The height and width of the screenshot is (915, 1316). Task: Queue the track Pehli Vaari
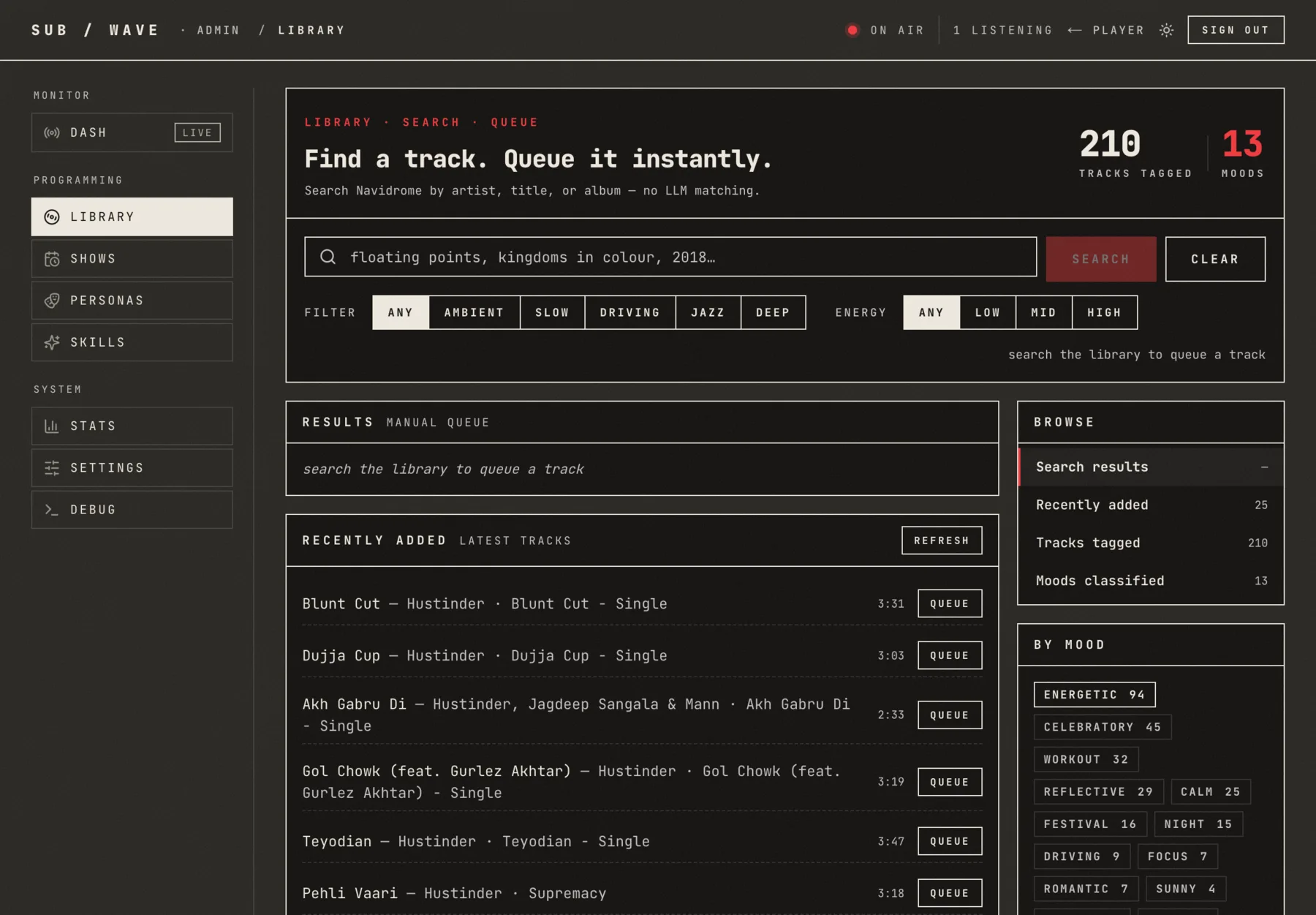(x=950, y=893)
